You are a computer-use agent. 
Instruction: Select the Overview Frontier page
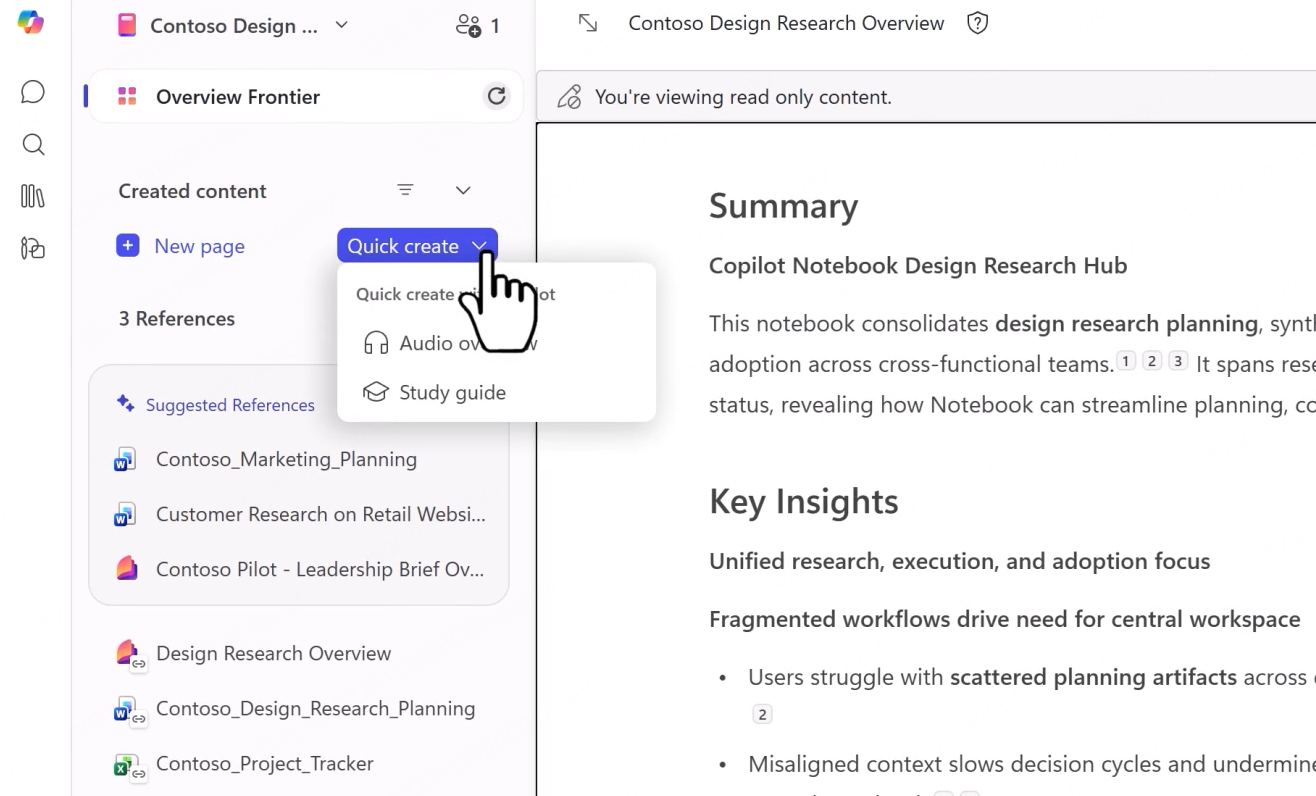click(305, 97)
